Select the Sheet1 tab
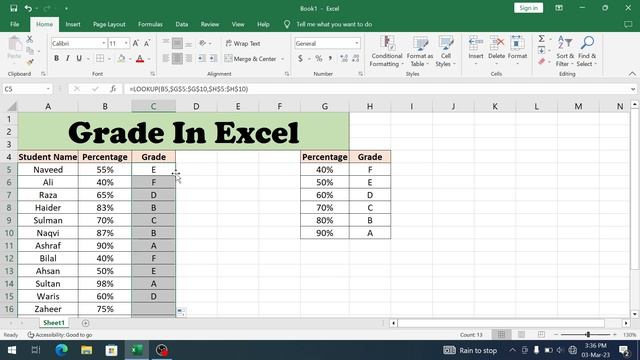This screenshot has height=360, width=640. point(54,322)
